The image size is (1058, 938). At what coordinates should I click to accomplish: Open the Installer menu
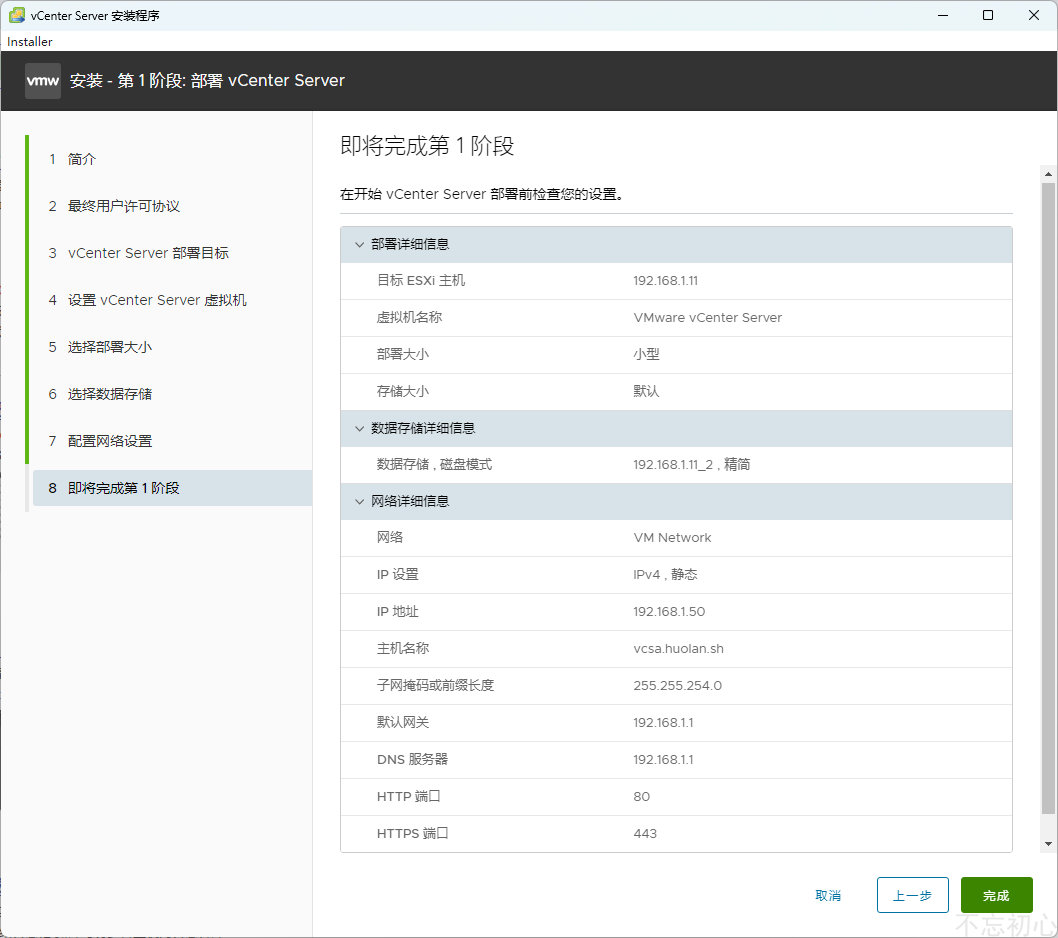pos(30,42)
